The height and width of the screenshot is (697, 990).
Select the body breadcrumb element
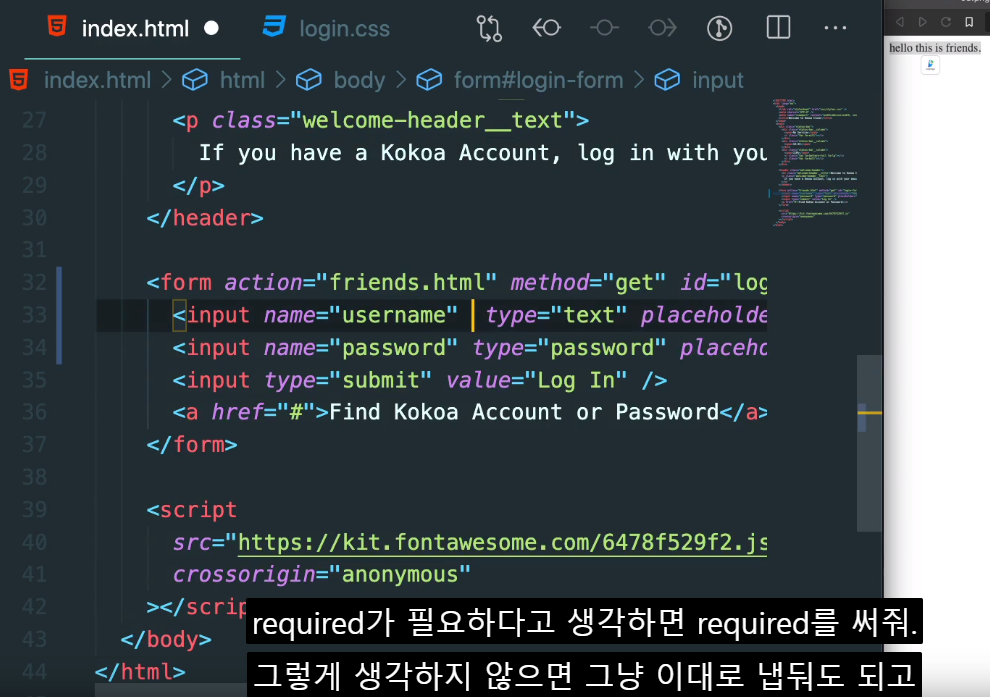[x=359, y=80]
